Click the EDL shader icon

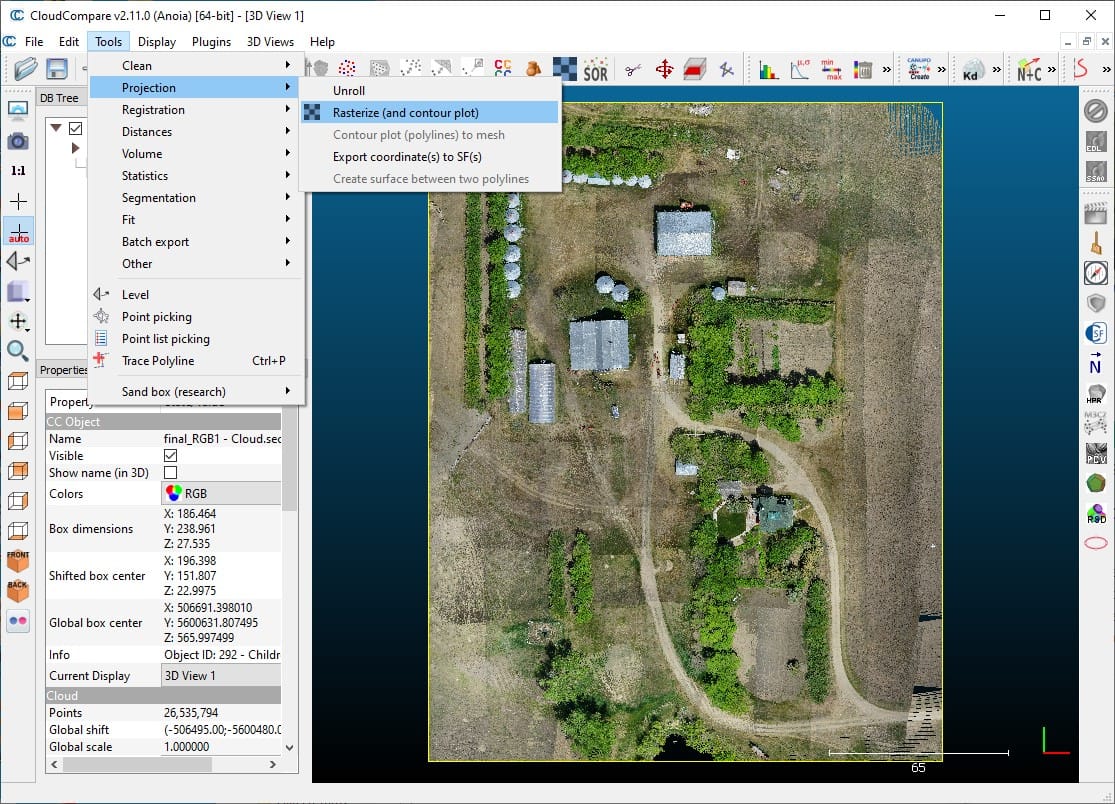[1096, 141]
